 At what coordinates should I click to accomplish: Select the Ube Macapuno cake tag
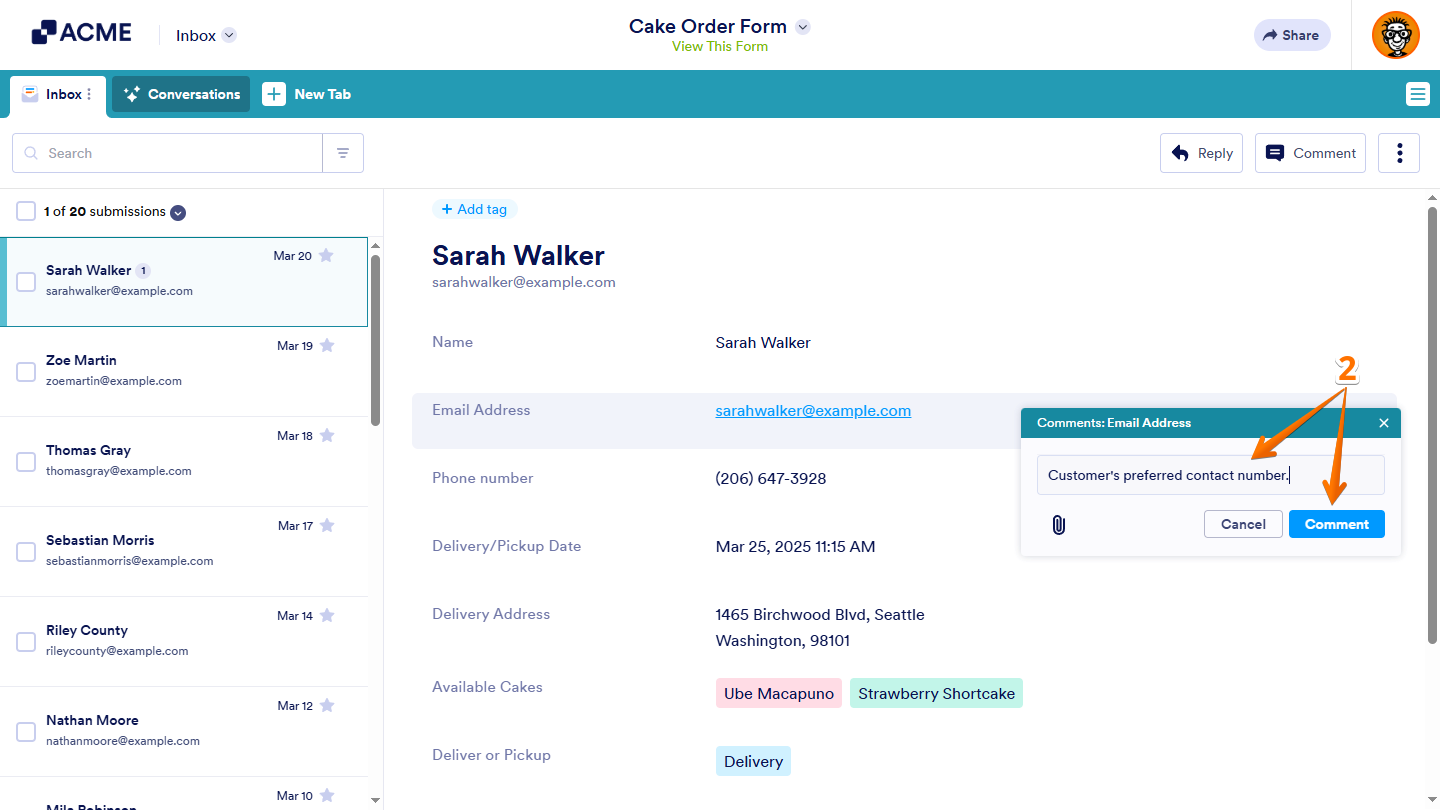(778, 693)
